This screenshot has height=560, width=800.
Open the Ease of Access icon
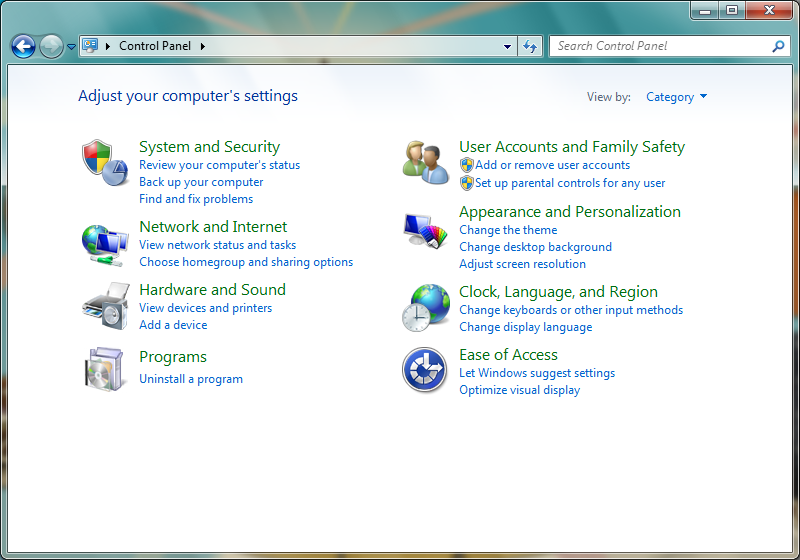(424, 370)
